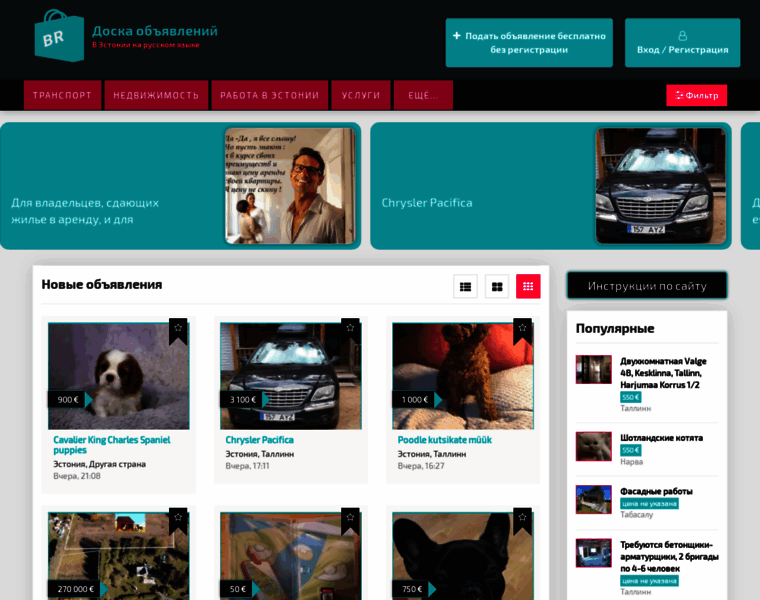The width and height of the screenshot is (760, 600).
Task: Expand the Ещё... menu
Action: point(423,95)
